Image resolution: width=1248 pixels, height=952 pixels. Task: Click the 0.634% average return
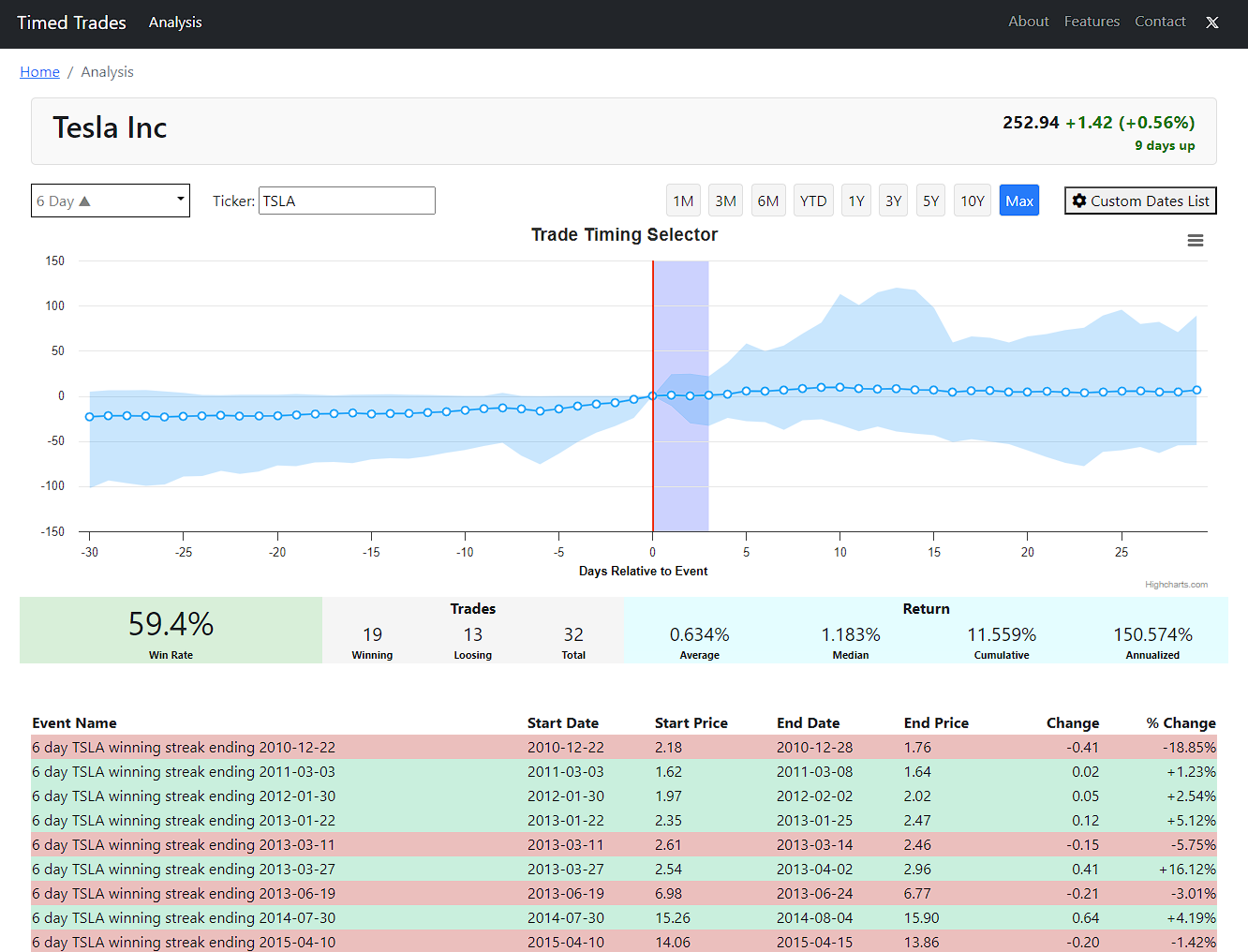699,635
